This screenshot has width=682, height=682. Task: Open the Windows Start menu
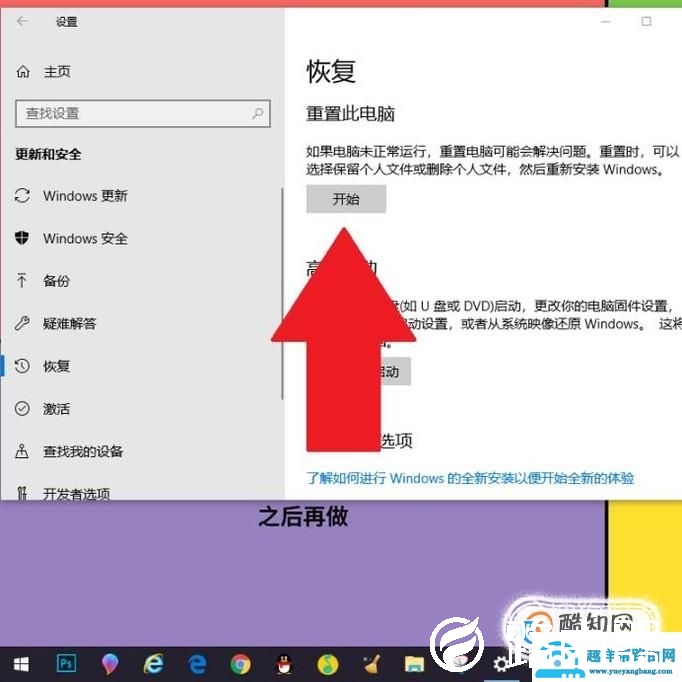click(21, 664)
